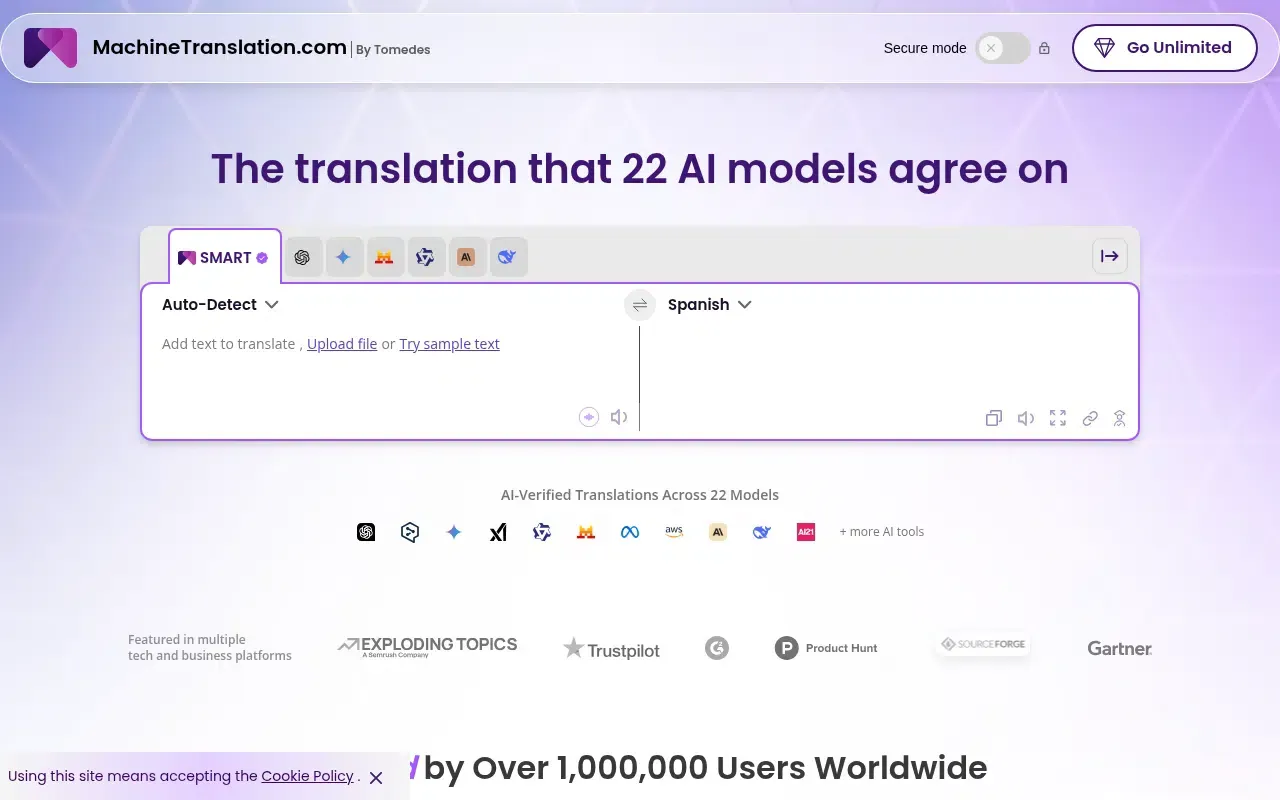This screenshot has height=800, width=1280.
Task: Click the + more AI tools text
Action: coord(881,532)
